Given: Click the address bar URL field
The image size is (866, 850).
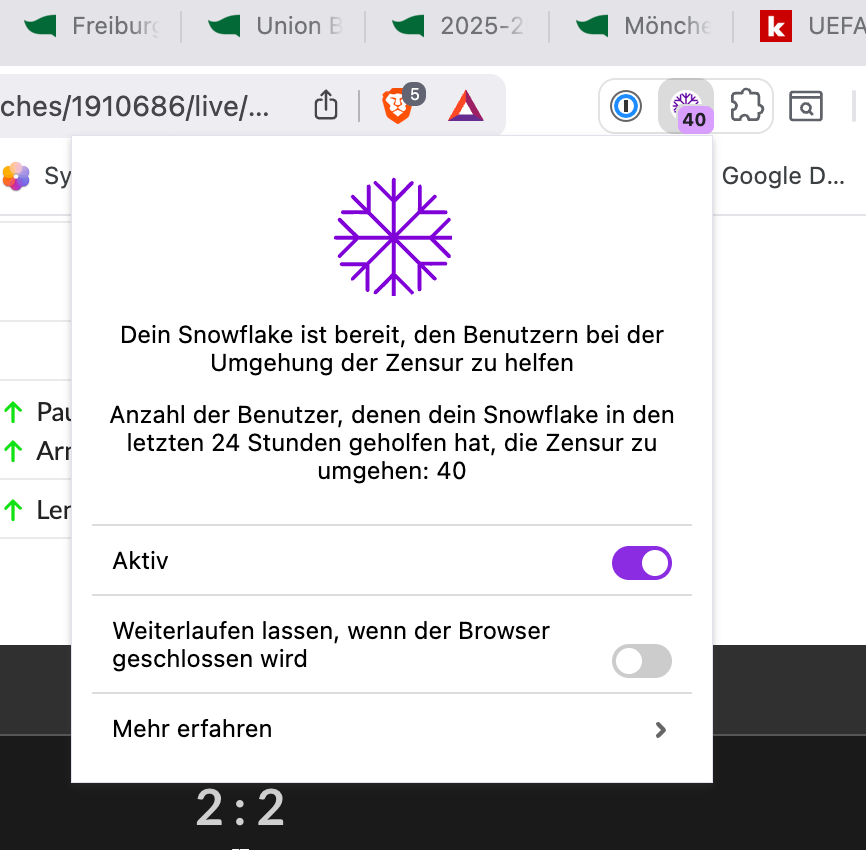Looking at the screenshot, I should click(140, 106).
